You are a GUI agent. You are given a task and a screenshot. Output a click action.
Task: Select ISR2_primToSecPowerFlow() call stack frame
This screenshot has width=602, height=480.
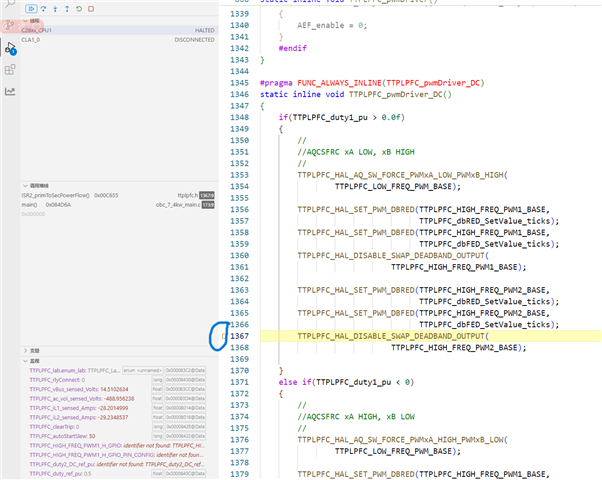coord(118,195)
